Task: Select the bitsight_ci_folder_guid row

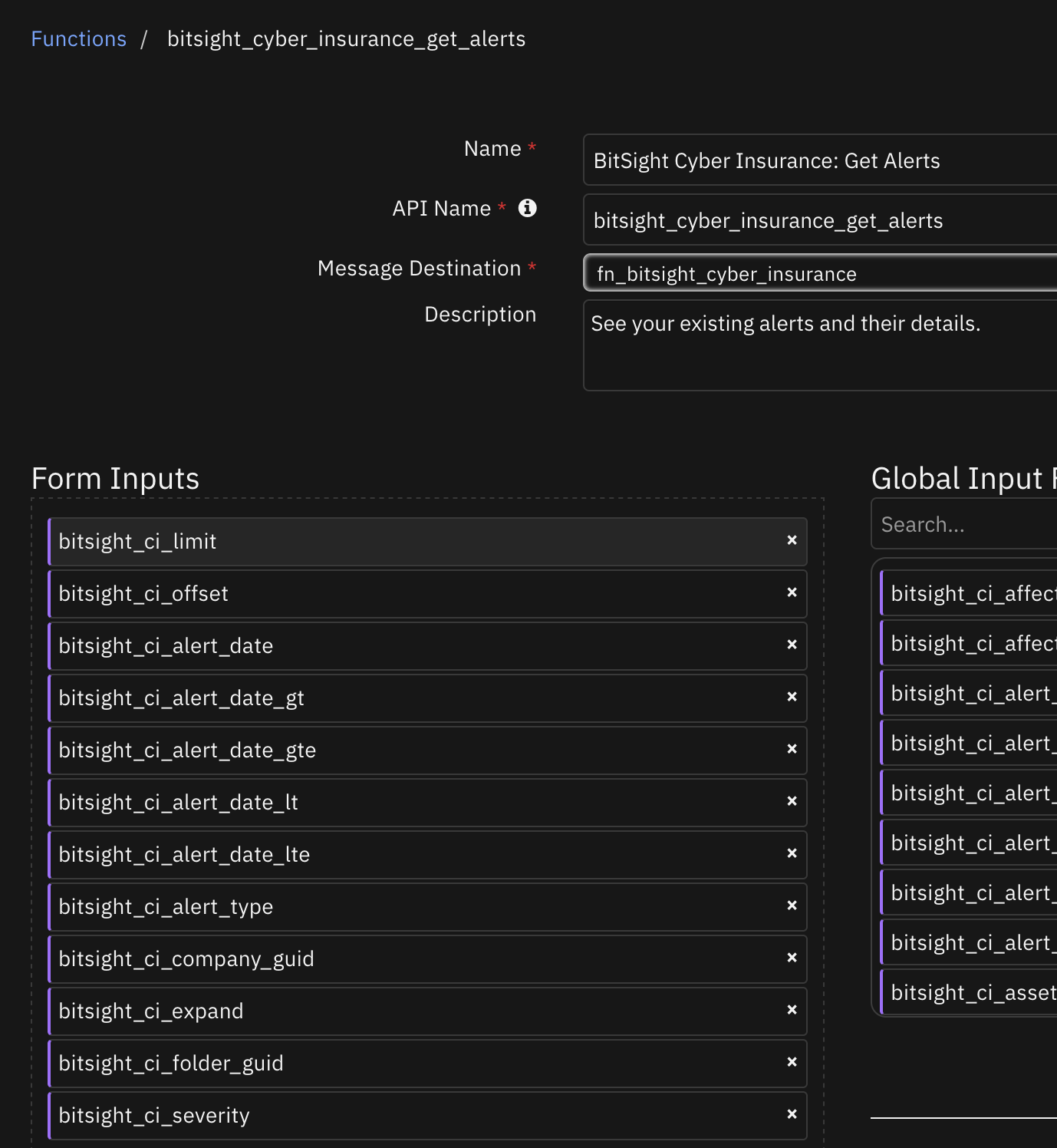Action: (427, 1064)
